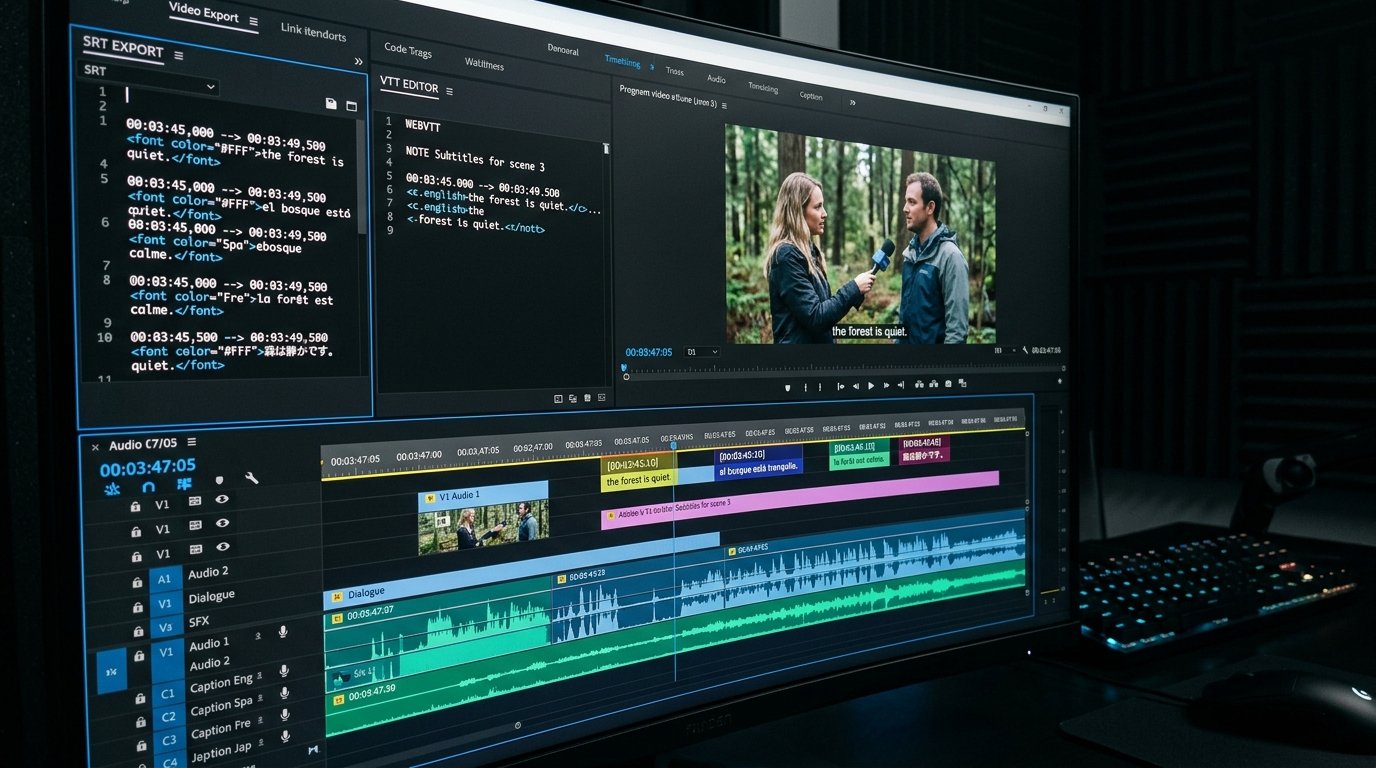Select the V1 Audio 1 video clip thumbnail
Image resolution: width=1376 pixels, height=768 pixels.
pyautogui.click(x=483, y=518)
